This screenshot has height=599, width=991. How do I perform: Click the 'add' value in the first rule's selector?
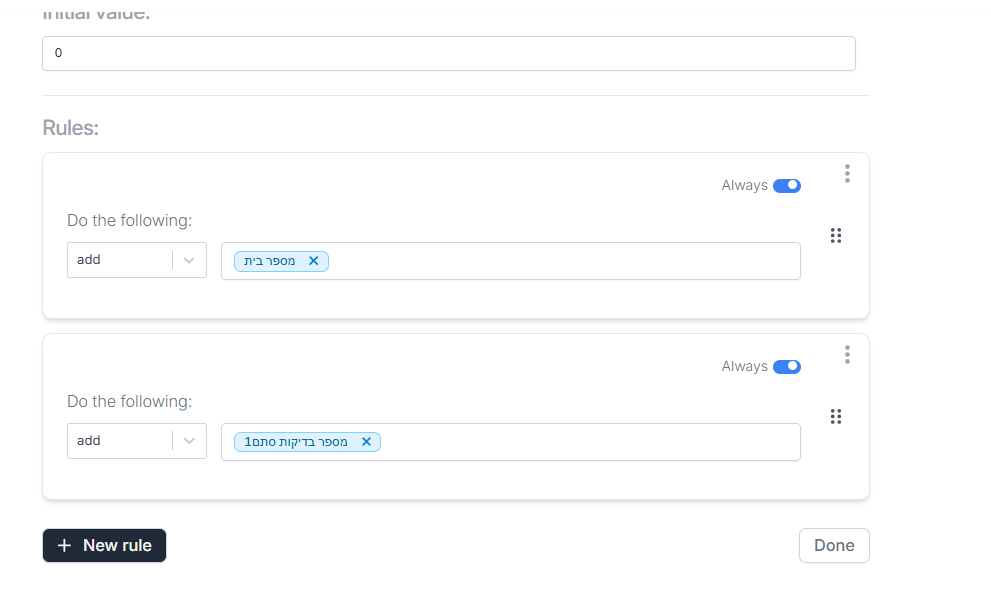90,260
